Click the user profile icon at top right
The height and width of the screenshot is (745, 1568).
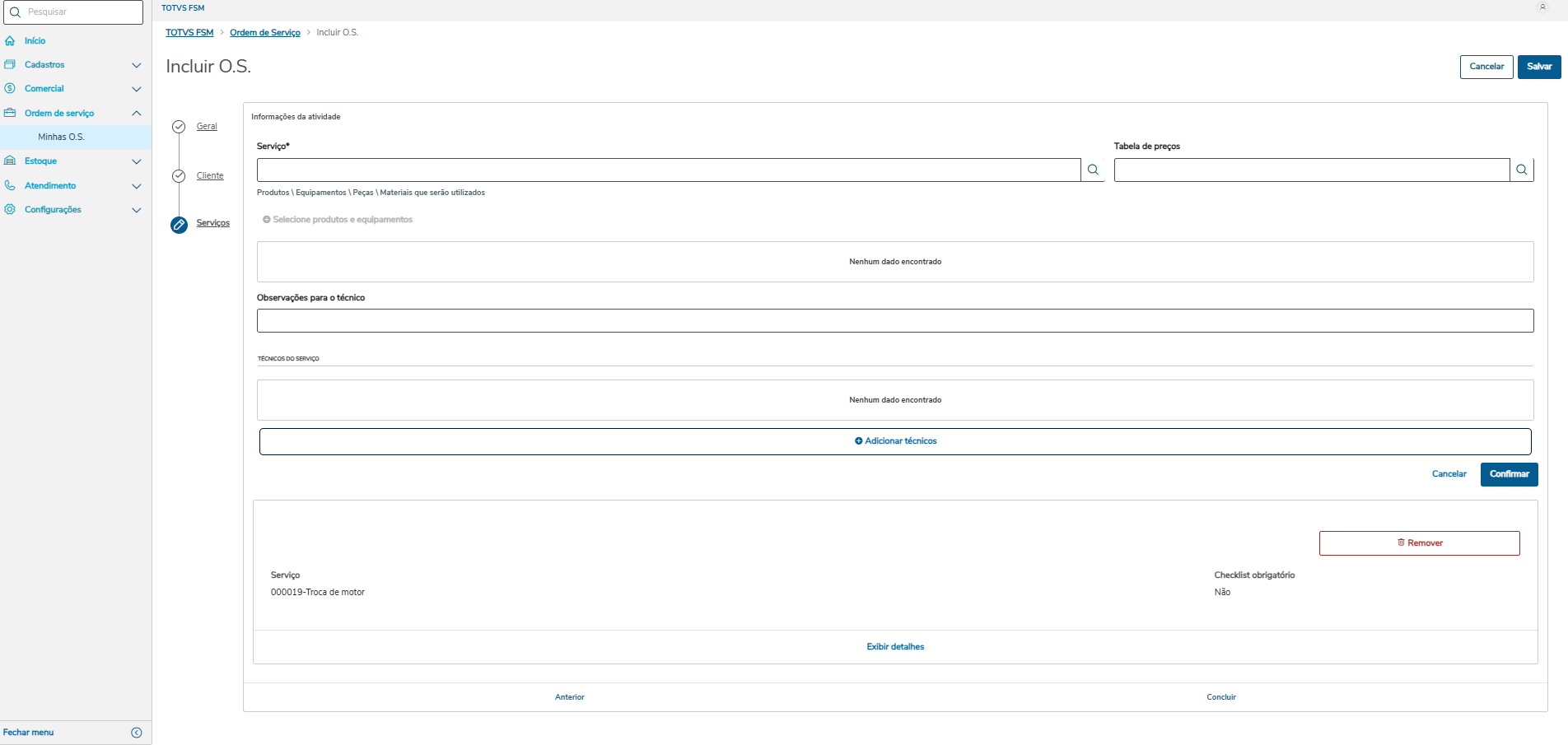tap(1542, 7)
